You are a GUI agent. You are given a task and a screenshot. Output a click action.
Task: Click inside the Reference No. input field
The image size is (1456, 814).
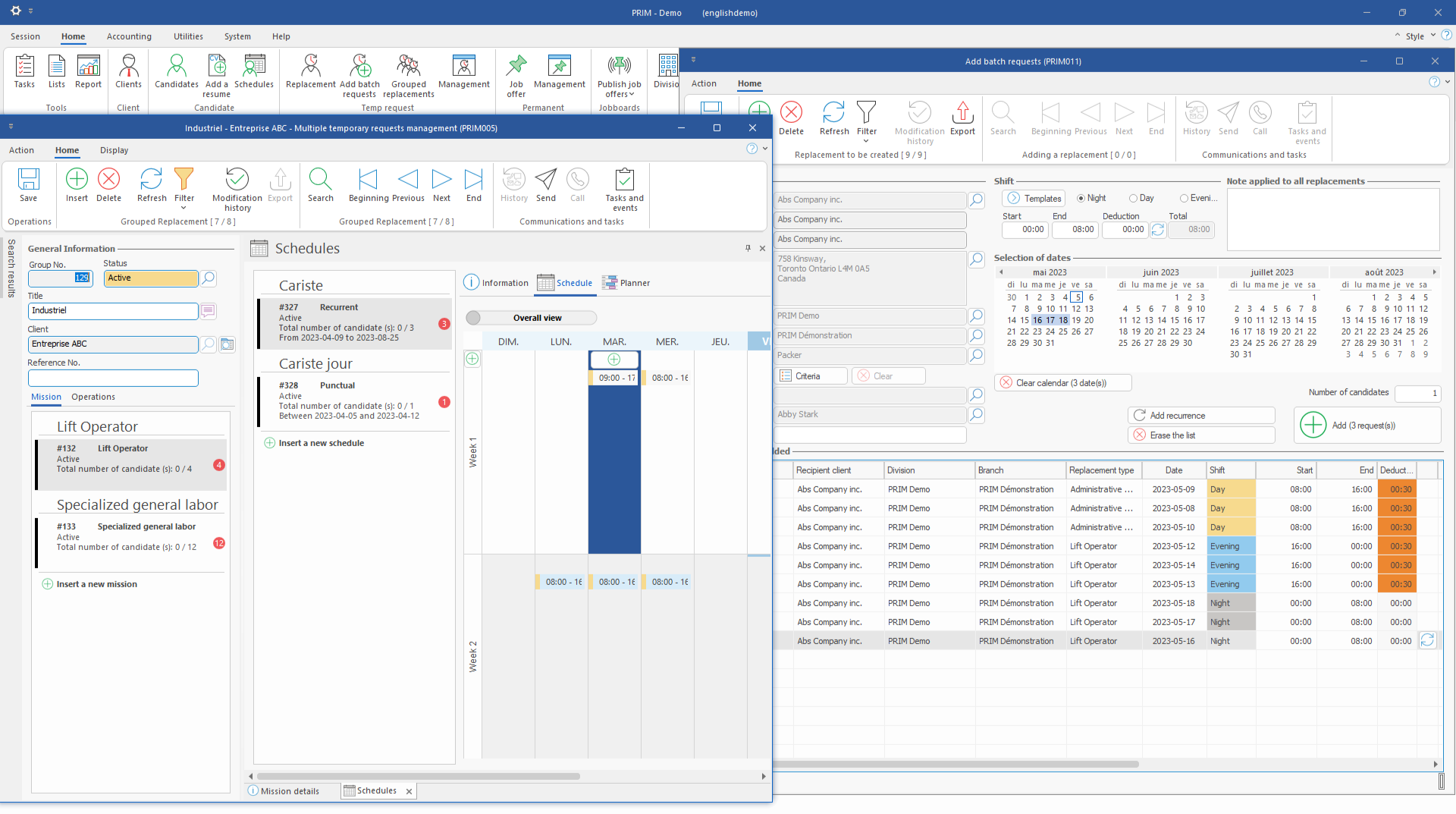[112, 378]
